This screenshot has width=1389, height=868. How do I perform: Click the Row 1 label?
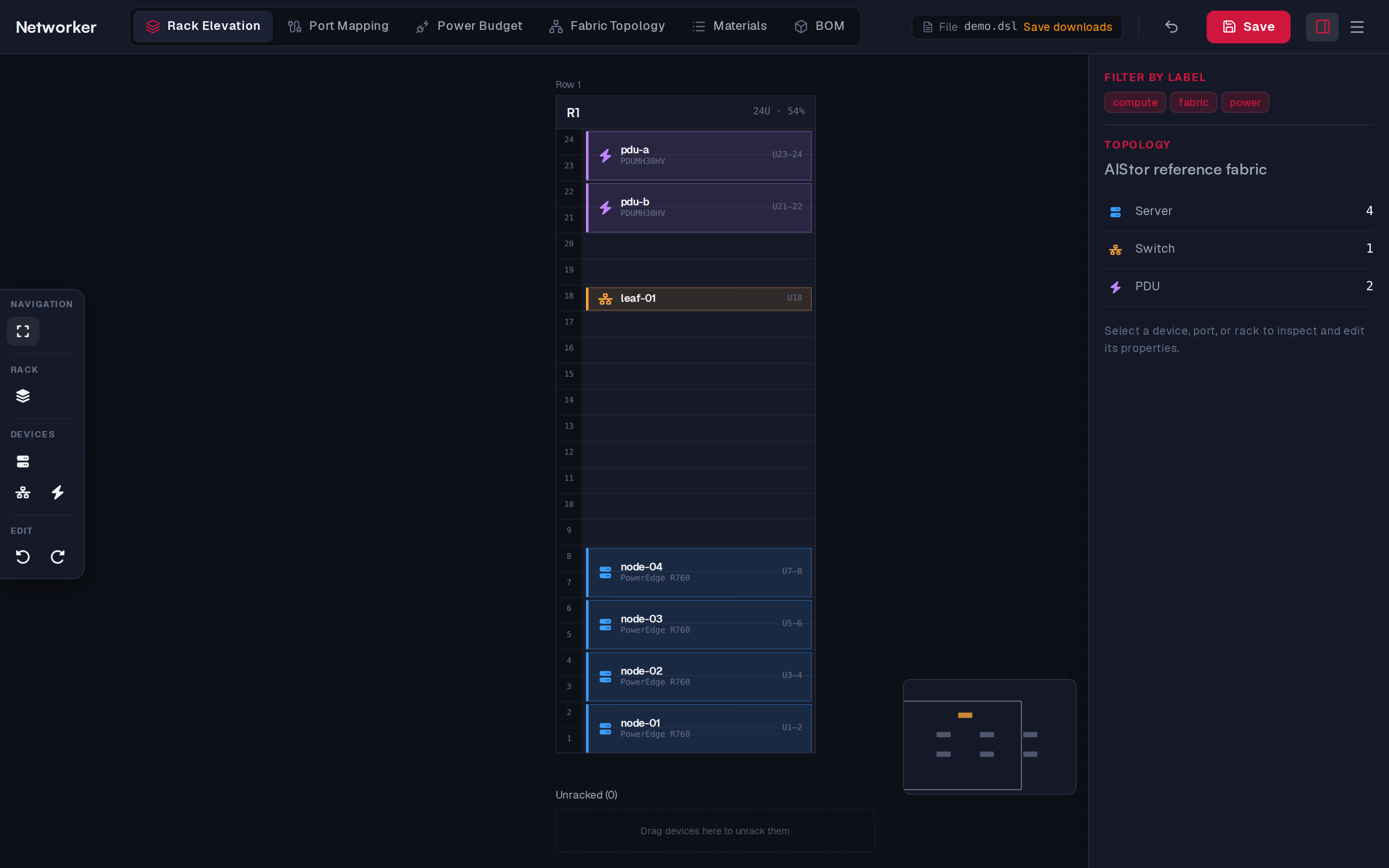(x=568, y=84)
